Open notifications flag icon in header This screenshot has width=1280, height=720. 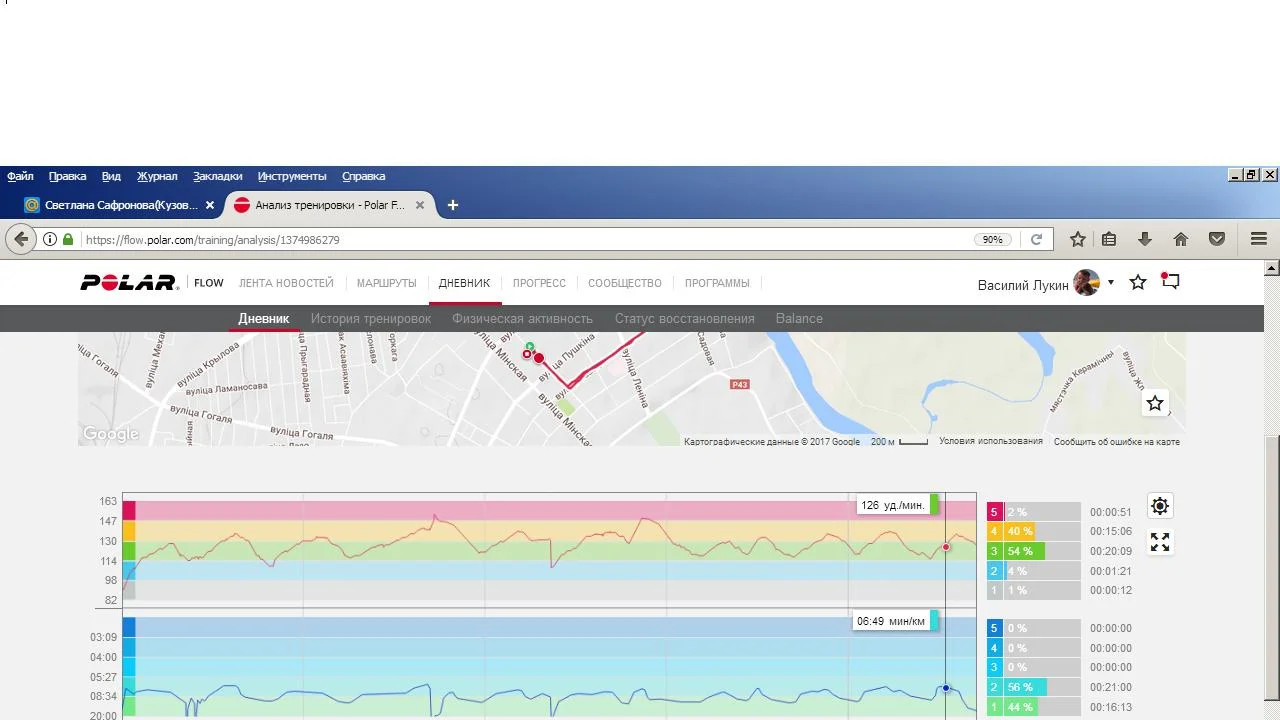click(1170, 282)
